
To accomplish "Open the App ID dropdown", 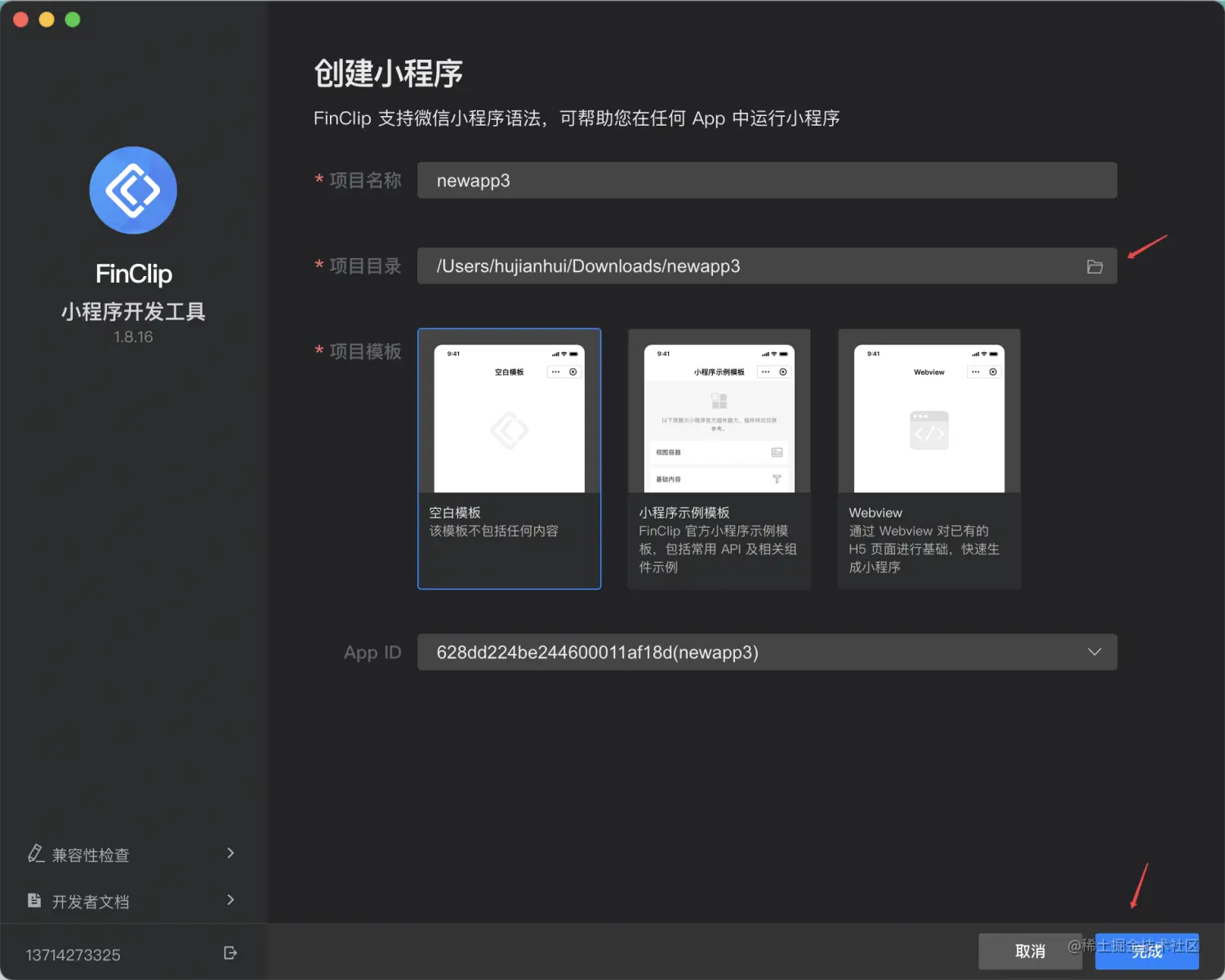I will pos(767,653).
